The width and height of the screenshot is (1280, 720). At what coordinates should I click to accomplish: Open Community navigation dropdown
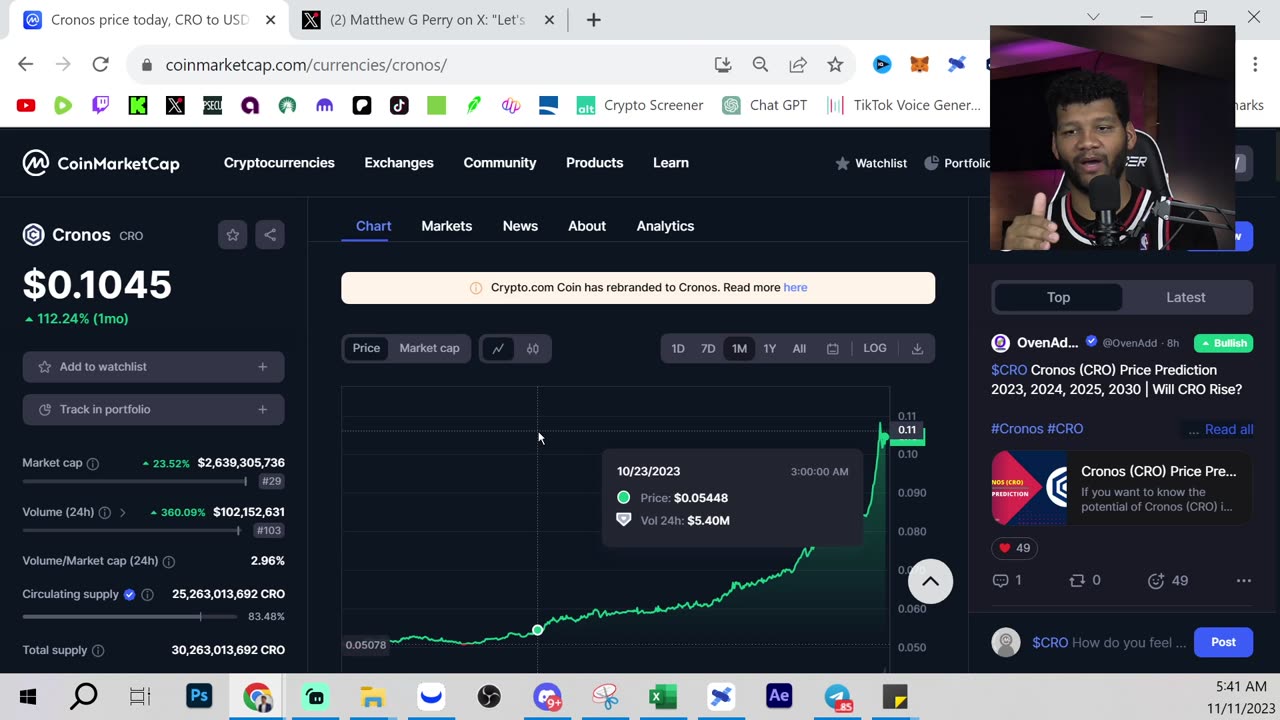[500, 163]
